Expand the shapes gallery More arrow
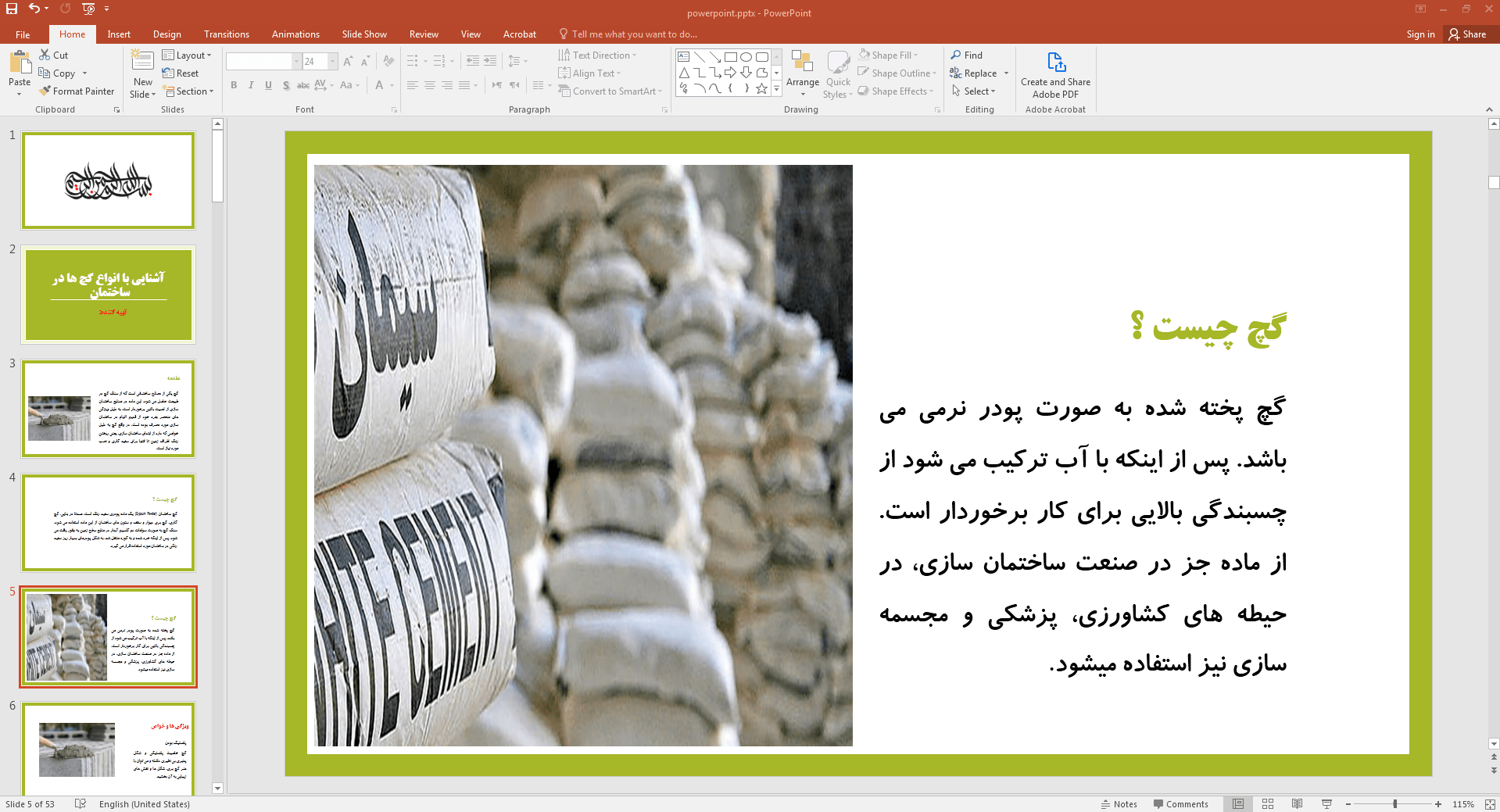1500x812 pixels. (776, 89)
